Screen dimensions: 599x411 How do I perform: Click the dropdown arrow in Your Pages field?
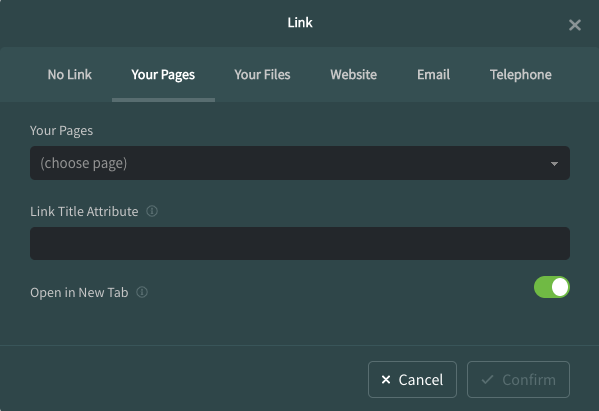pyautogui.click(x=554, y=164)
